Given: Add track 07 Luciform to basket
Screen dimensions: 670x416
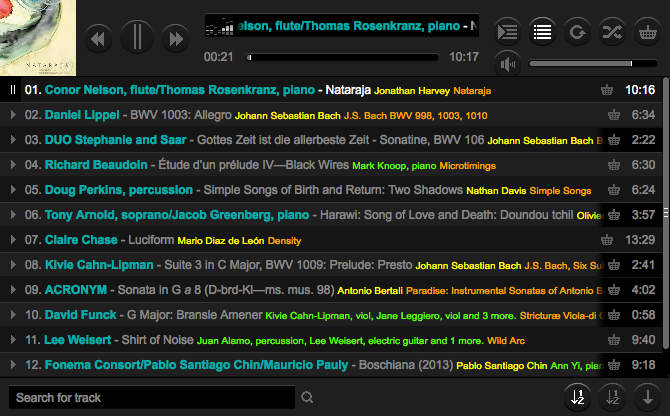Looking at the screenshot, I should click(607, 240).
